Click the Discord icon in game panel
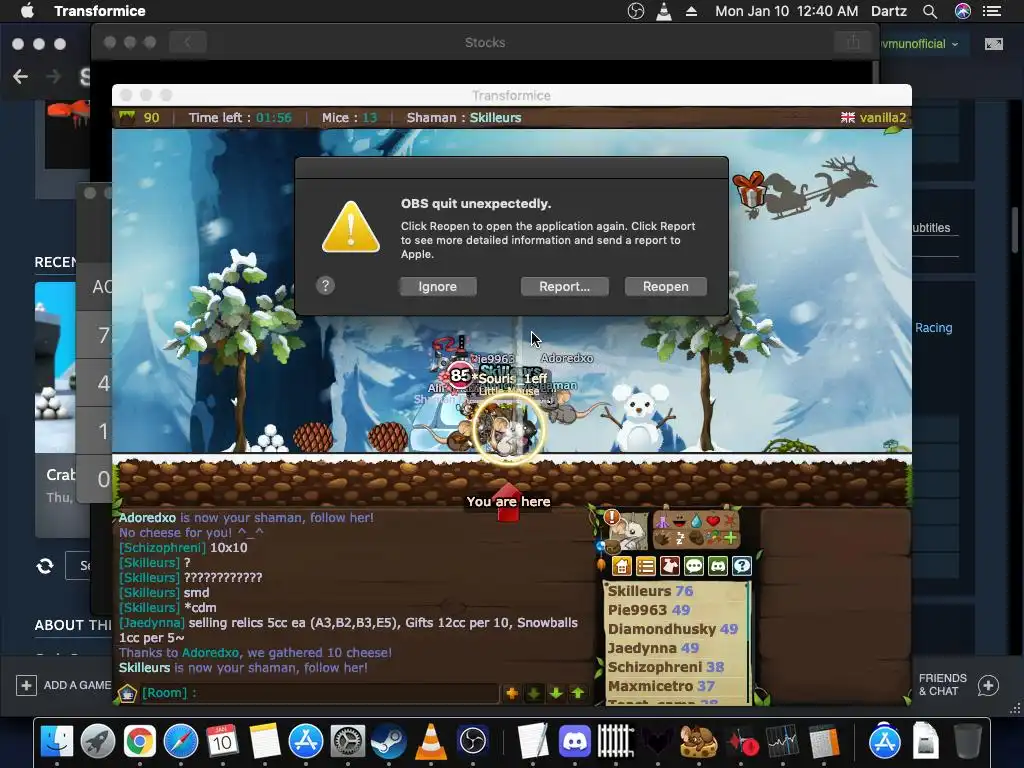The height and width of the screenshot is (768, 1024). (x=718, y=566)
